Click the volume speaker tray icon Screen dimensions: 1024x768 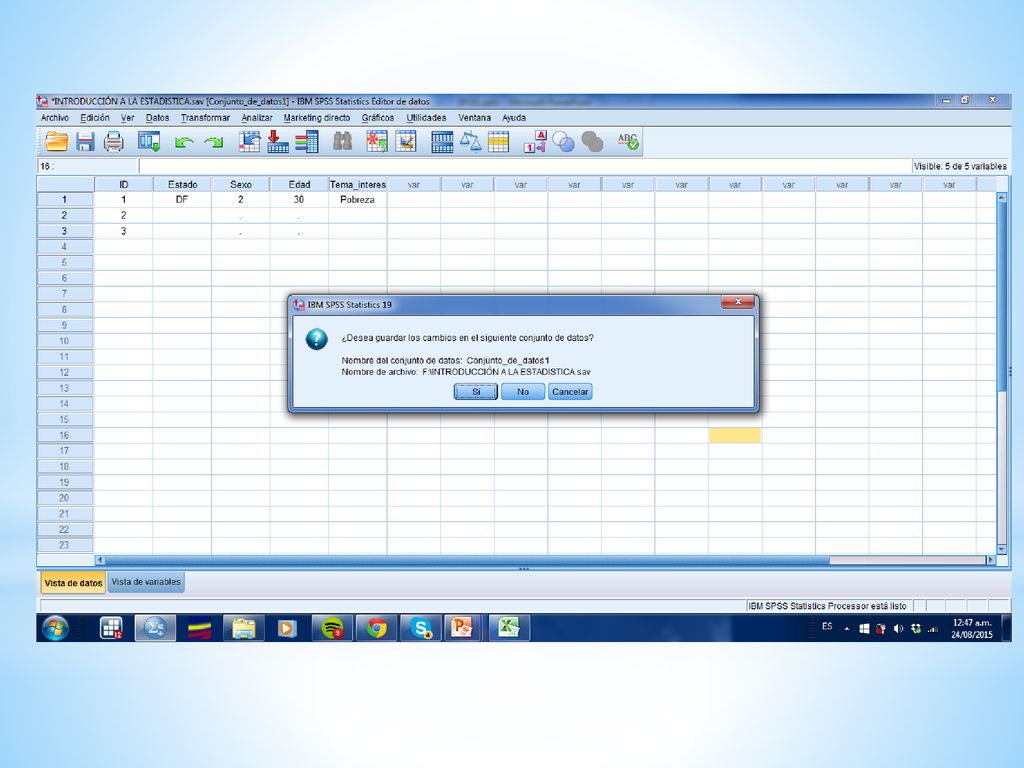click(899, 628)
